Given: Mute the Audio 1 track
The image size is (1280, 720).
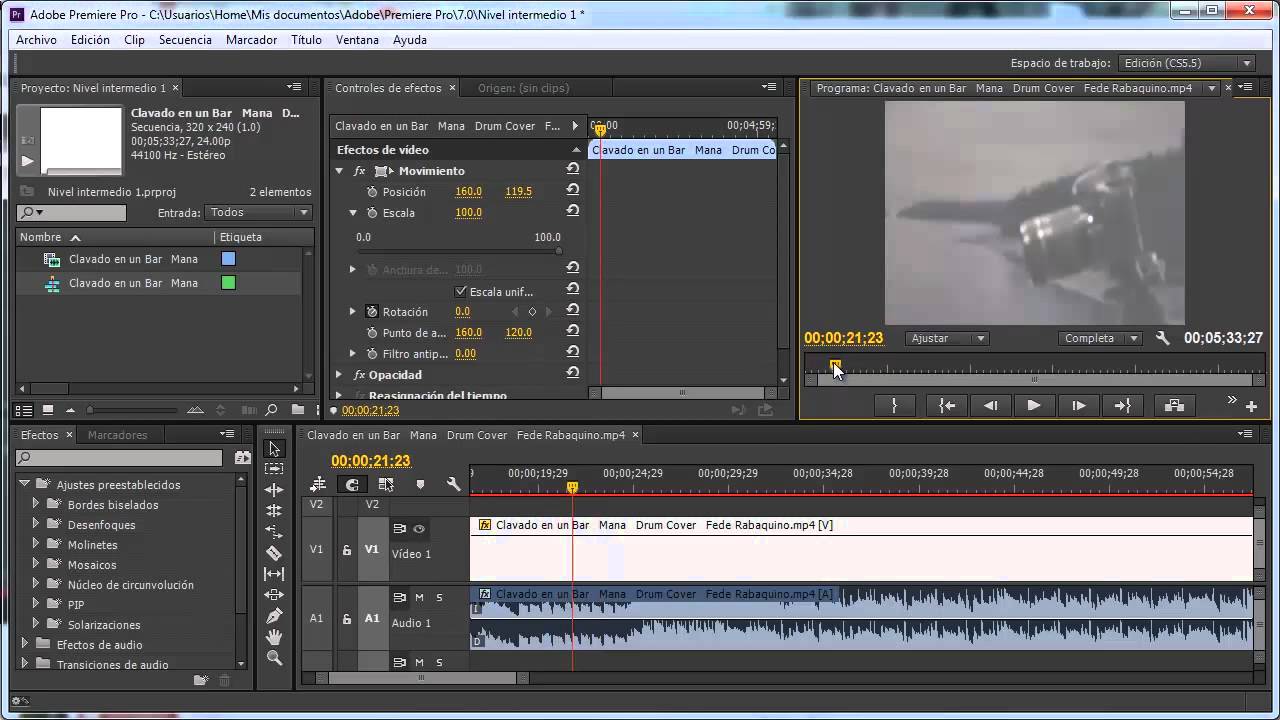Looking at the screenshot, I should pyautogui.click(x=419, y=597).
